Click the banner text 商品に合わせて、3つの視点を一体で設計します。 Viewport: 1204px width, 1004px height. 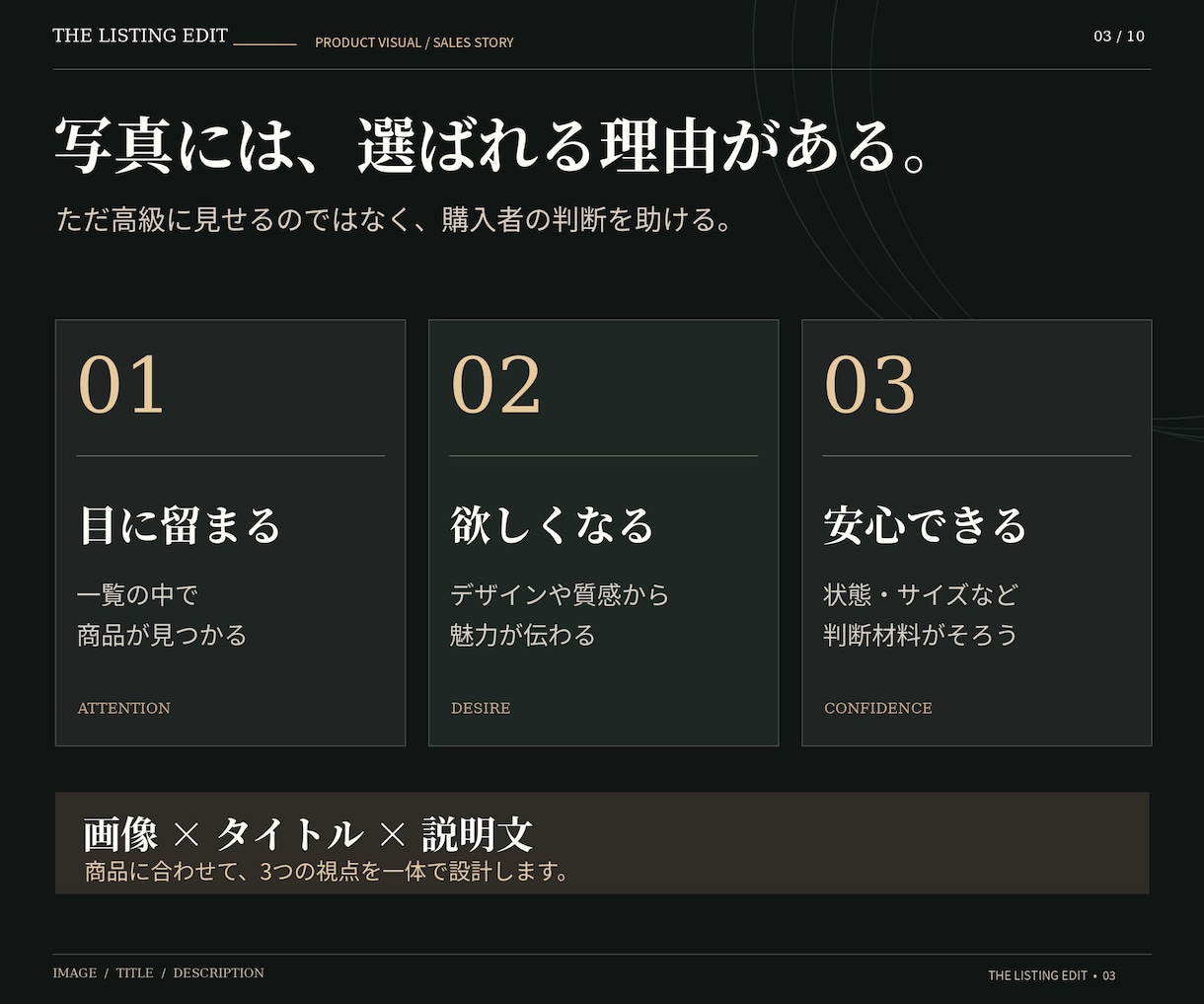click(327, 872)
